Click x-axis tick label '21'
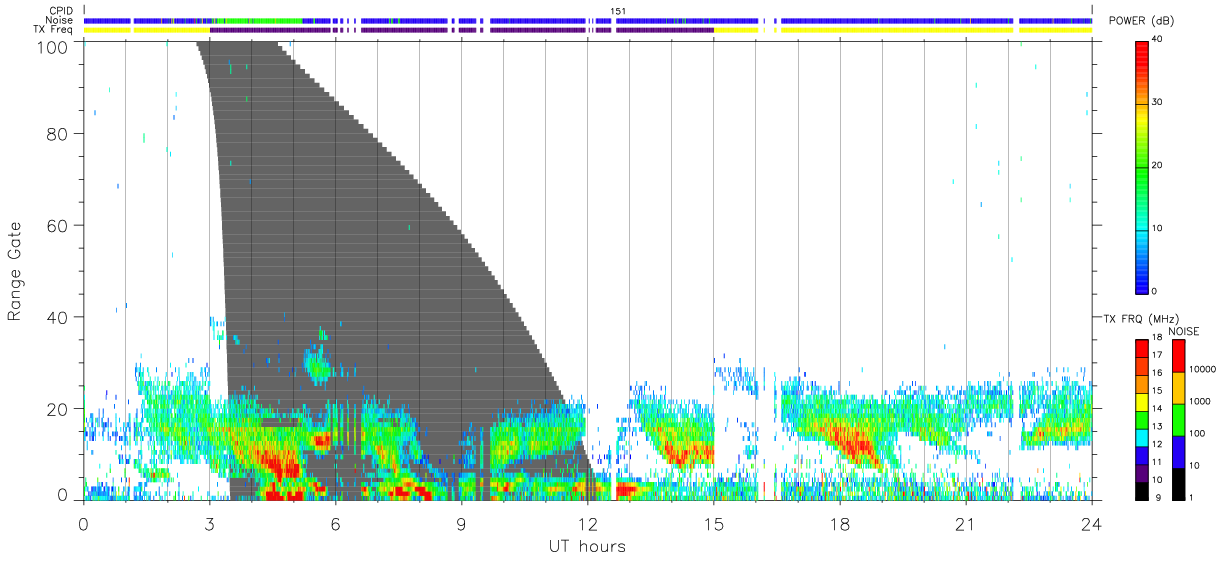Viewport: 1228px width, 567px height. click(966, 523)
